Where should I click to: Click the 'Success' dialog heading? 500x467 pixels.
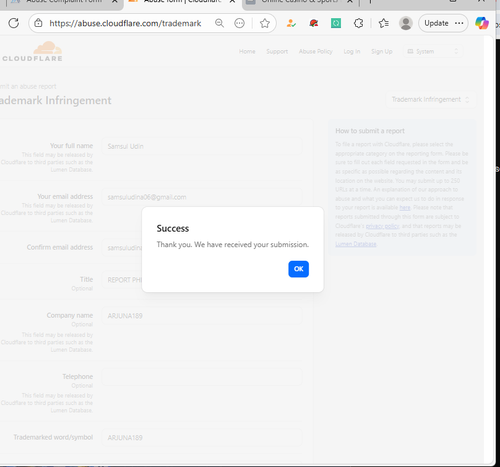tap(173, 228)
